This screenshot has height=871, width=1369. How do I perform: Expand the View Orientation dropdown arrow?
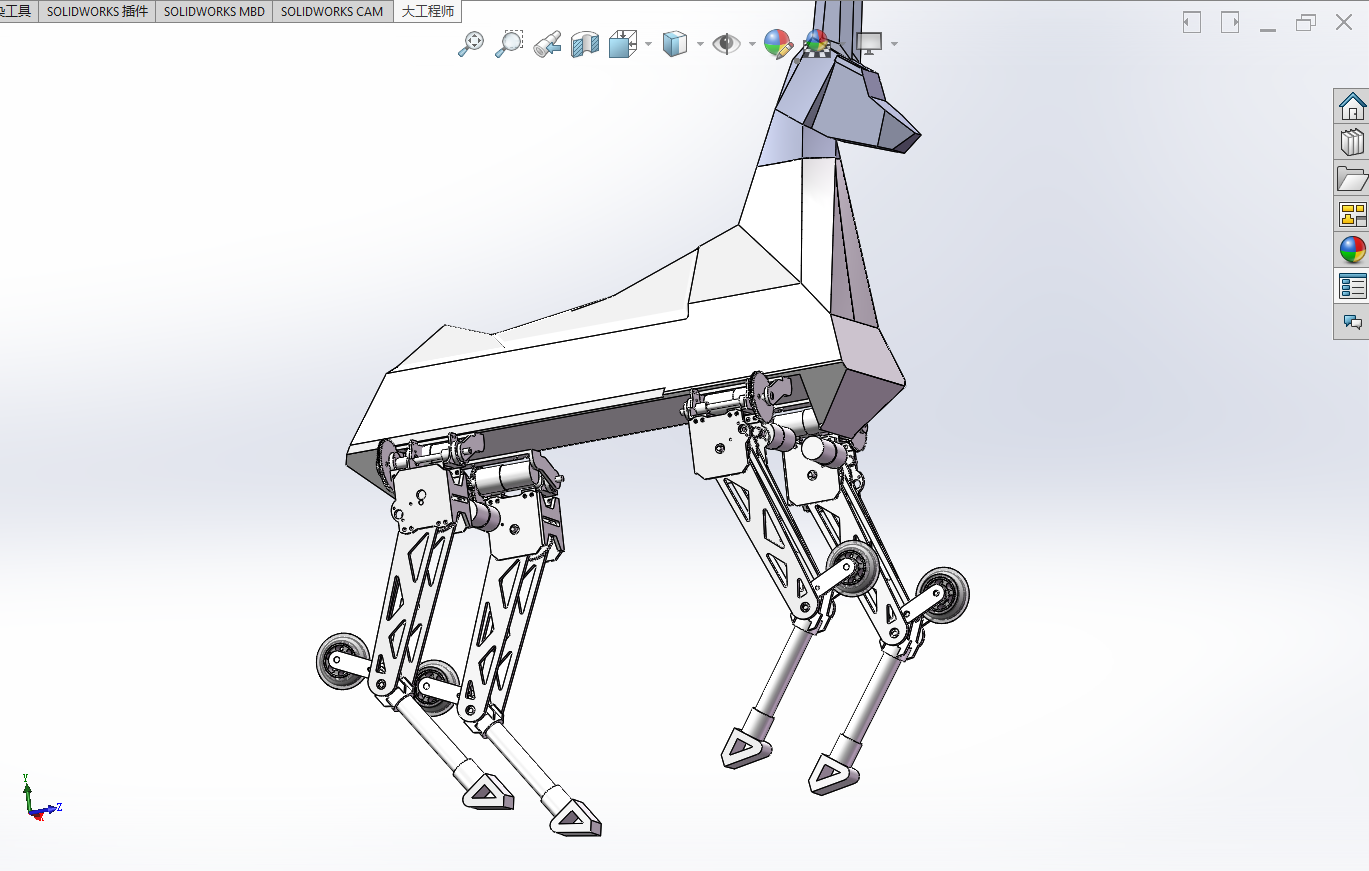[x=649, y=44]
